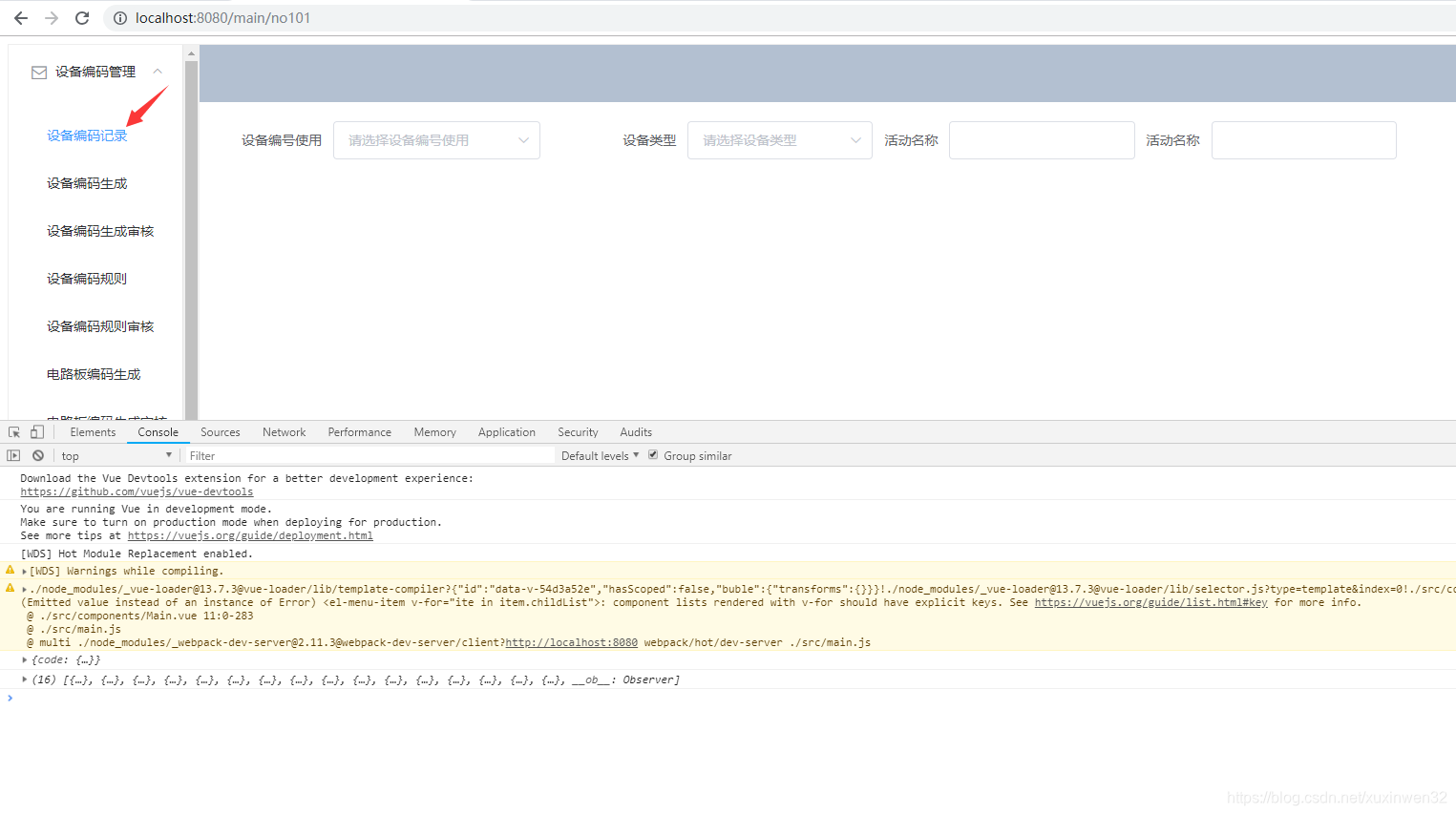The image size is (1456, 815).
Task: Open vuejs deployment guide link
Action: coord(250,536)
